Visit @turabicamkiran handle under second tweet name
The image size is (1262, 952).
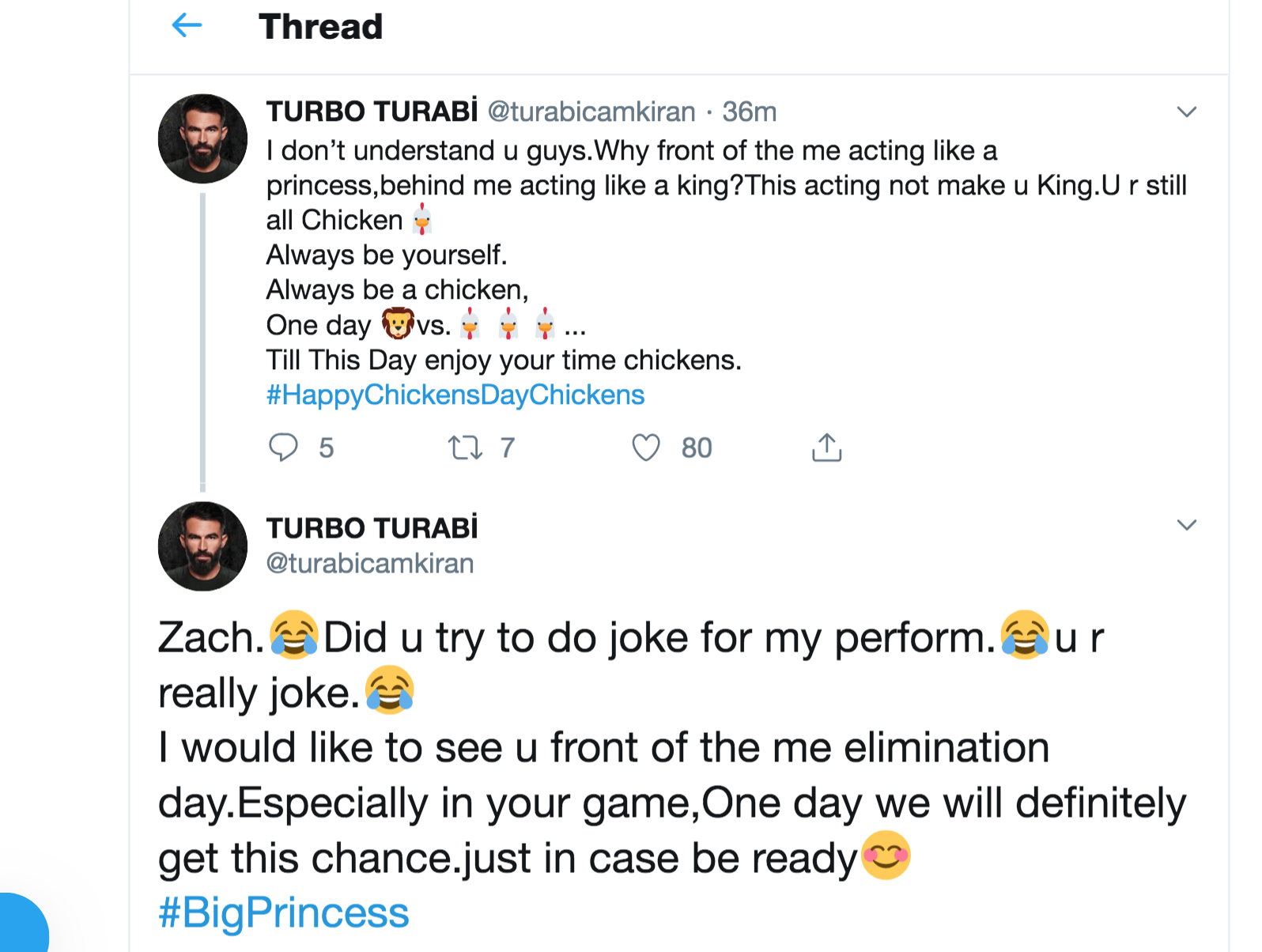pyautogui.click(x=370, y=563)
